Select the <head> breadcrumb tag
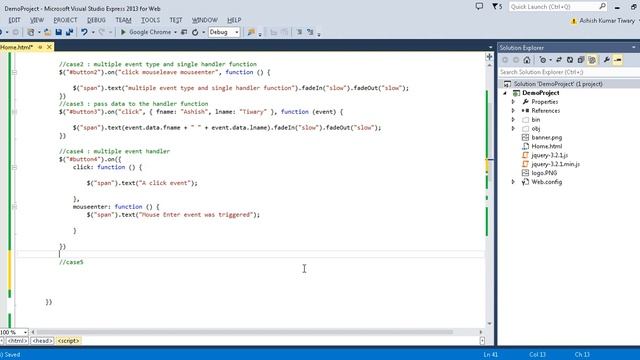The image size is (640, 360). [x=42, y=341]
